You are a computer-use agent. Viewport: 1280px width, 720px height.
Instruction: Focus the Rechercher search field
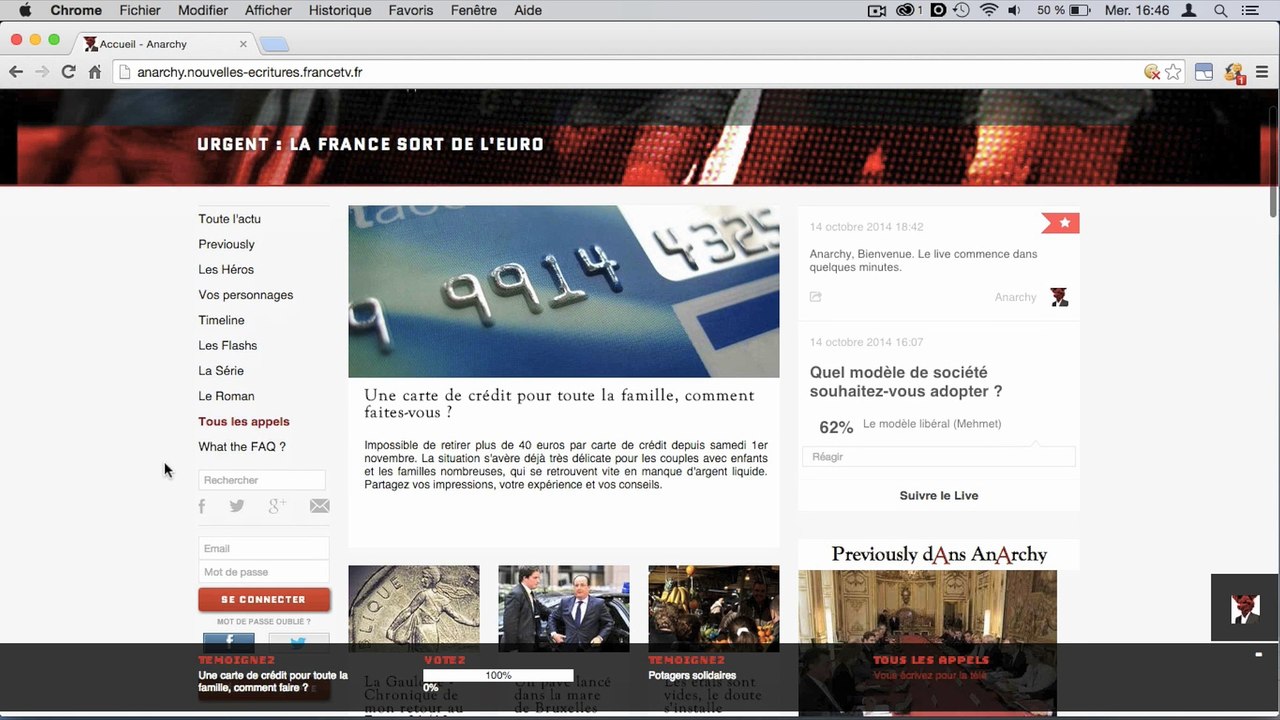pos(262,480)
